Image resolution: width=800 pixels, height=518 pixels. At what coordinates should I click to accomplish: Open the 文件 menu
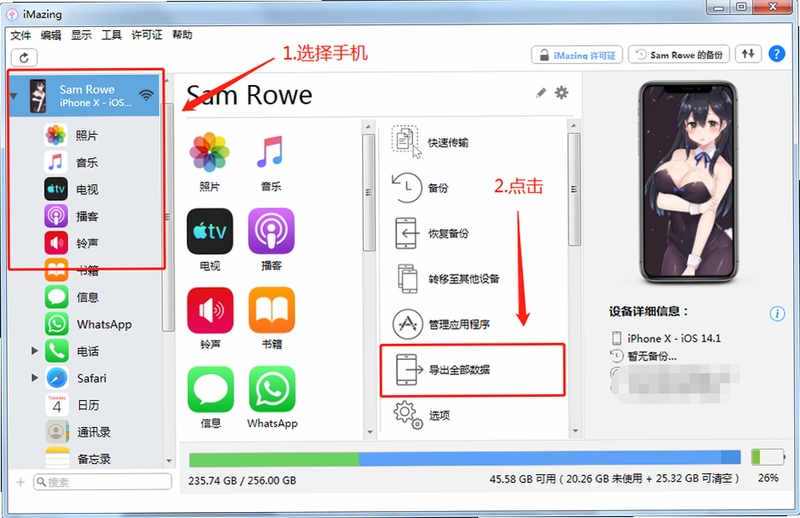pyautogui.click(x=21, y=35)
